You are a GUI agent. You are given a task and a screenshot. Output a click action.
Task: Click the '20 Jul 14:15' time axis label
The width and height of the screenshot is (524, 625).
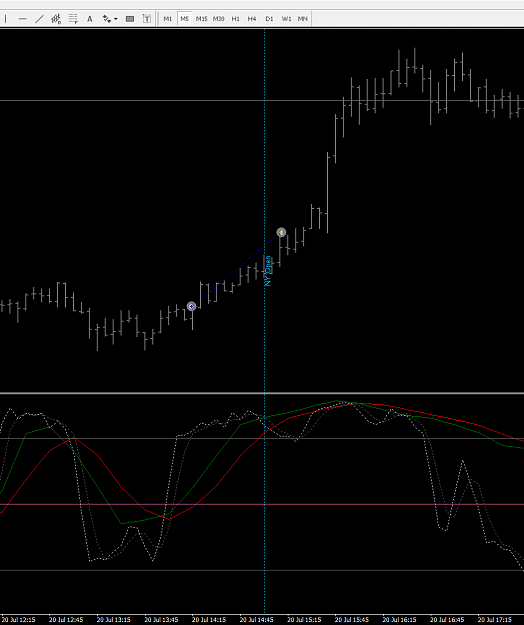click(x=209, y=620)
